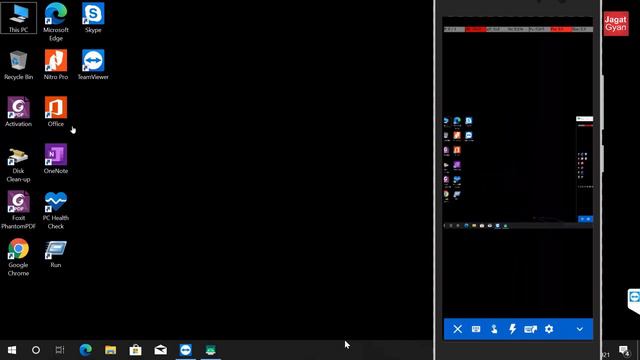Select the Office desktop shortcut

coord(56,112)
